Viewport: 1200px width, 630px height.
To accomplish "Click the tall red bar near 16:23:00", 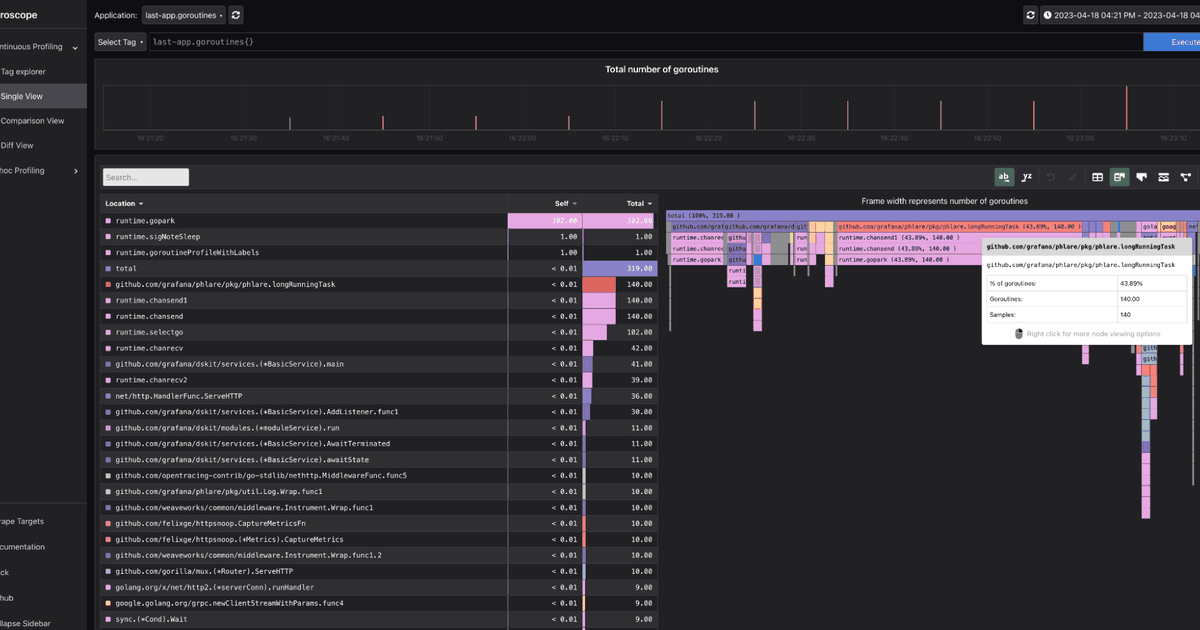I will click(x=1127, y=108).
